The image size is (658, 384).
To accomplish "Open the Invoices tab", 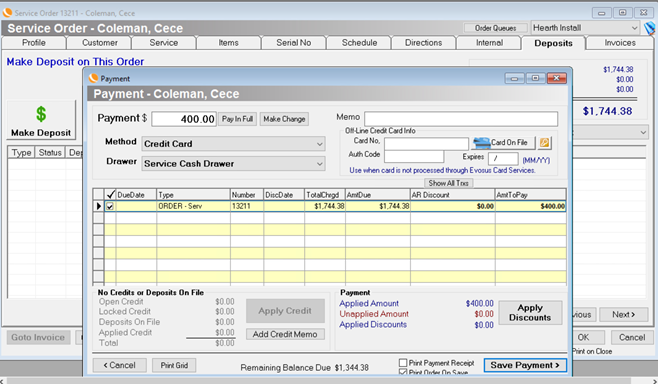I will pos(620,43).
